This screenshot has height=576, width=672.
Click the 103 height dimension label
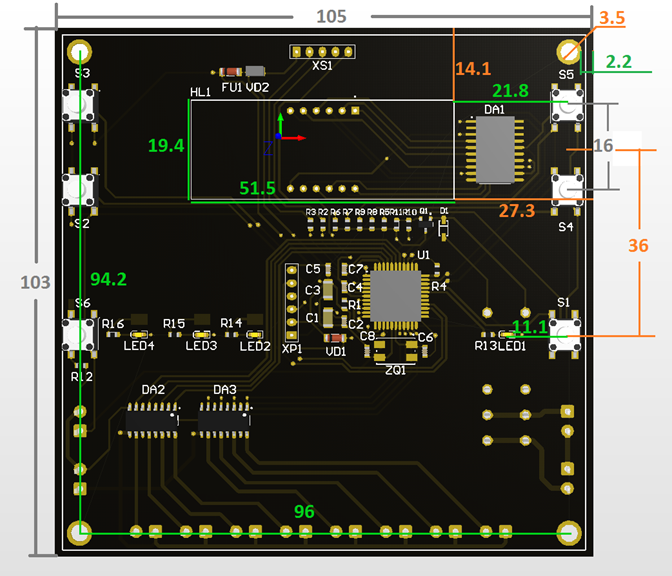click(x=35, y=282)
